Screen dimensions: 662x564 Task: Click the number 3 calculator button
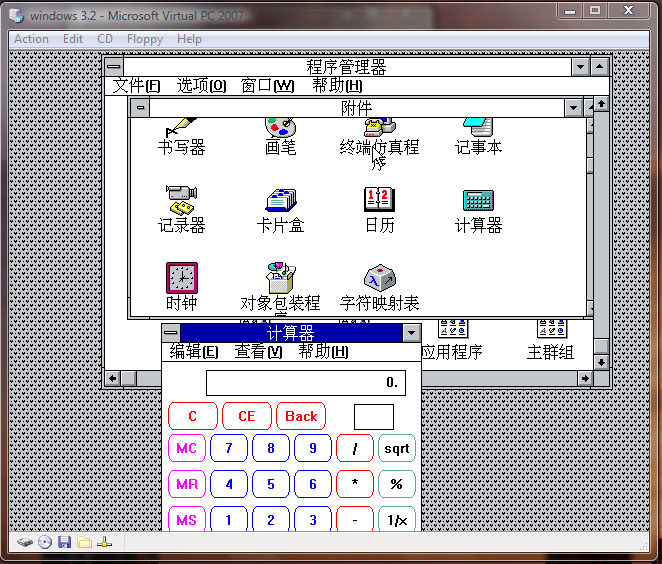click(x=313, y=519)
